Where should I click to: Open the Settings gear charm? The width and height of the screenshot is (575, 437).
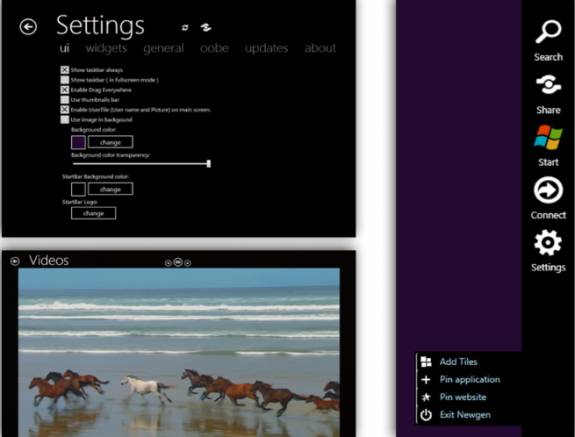(x=548, y=251)
